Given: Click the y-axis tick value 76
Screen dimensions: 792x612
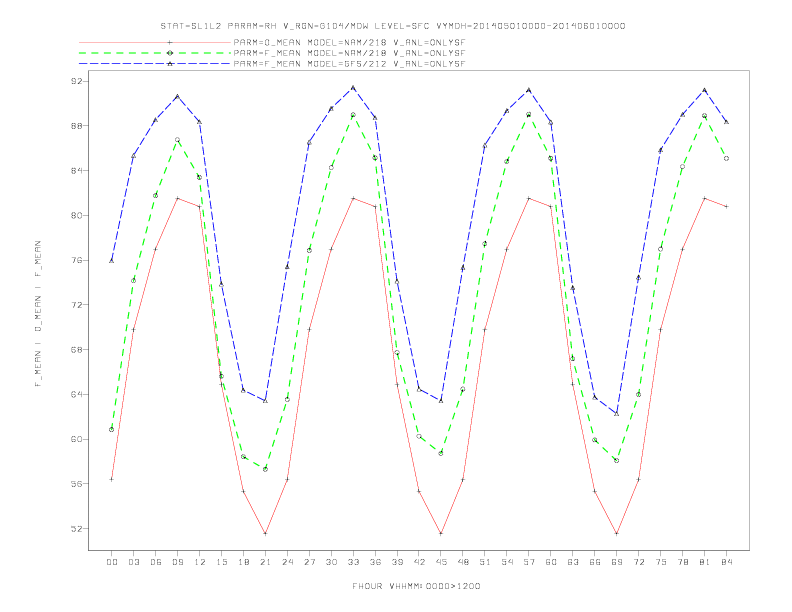Looking at the screenshot, I should pos(77,260).
